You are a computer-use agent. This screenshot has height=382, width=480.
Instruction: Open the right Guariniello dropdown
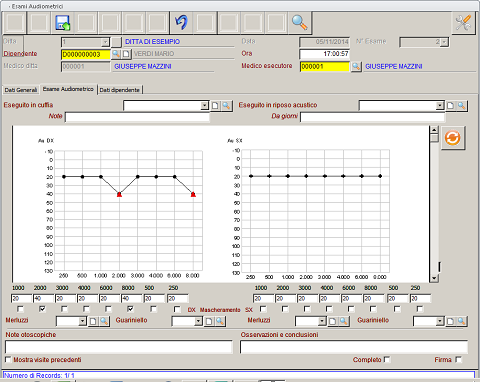pos(440,321)
